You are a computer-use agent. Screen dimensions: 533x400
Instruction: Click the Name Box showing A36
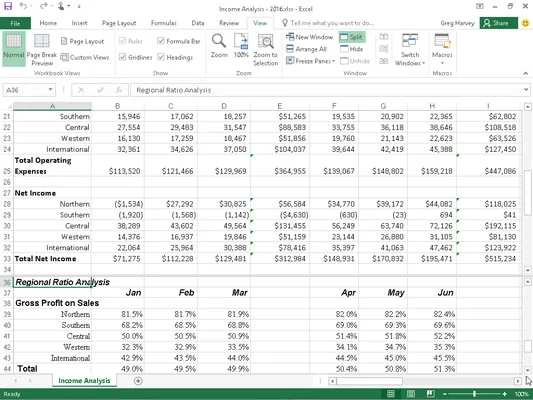click(25, 90)
